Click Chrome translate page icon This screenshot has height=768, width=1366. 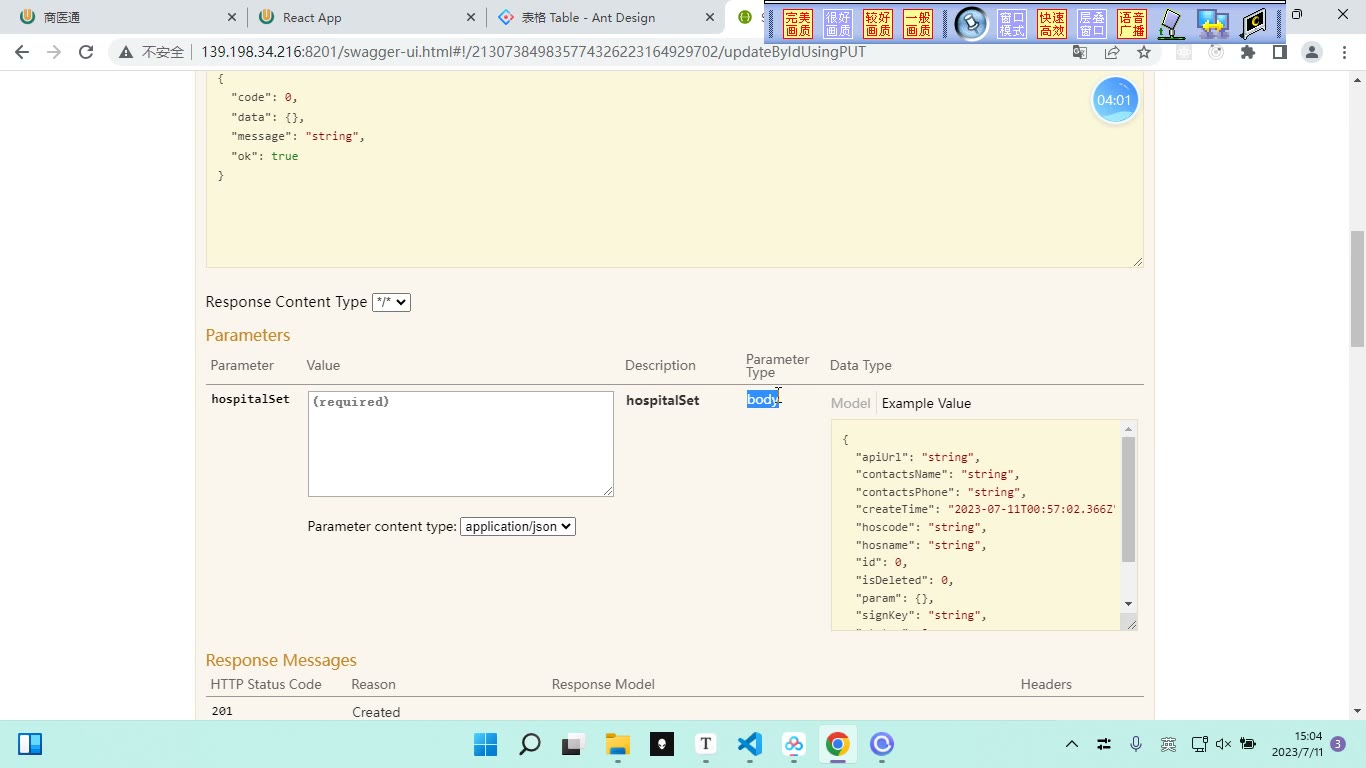point(1080,52)
